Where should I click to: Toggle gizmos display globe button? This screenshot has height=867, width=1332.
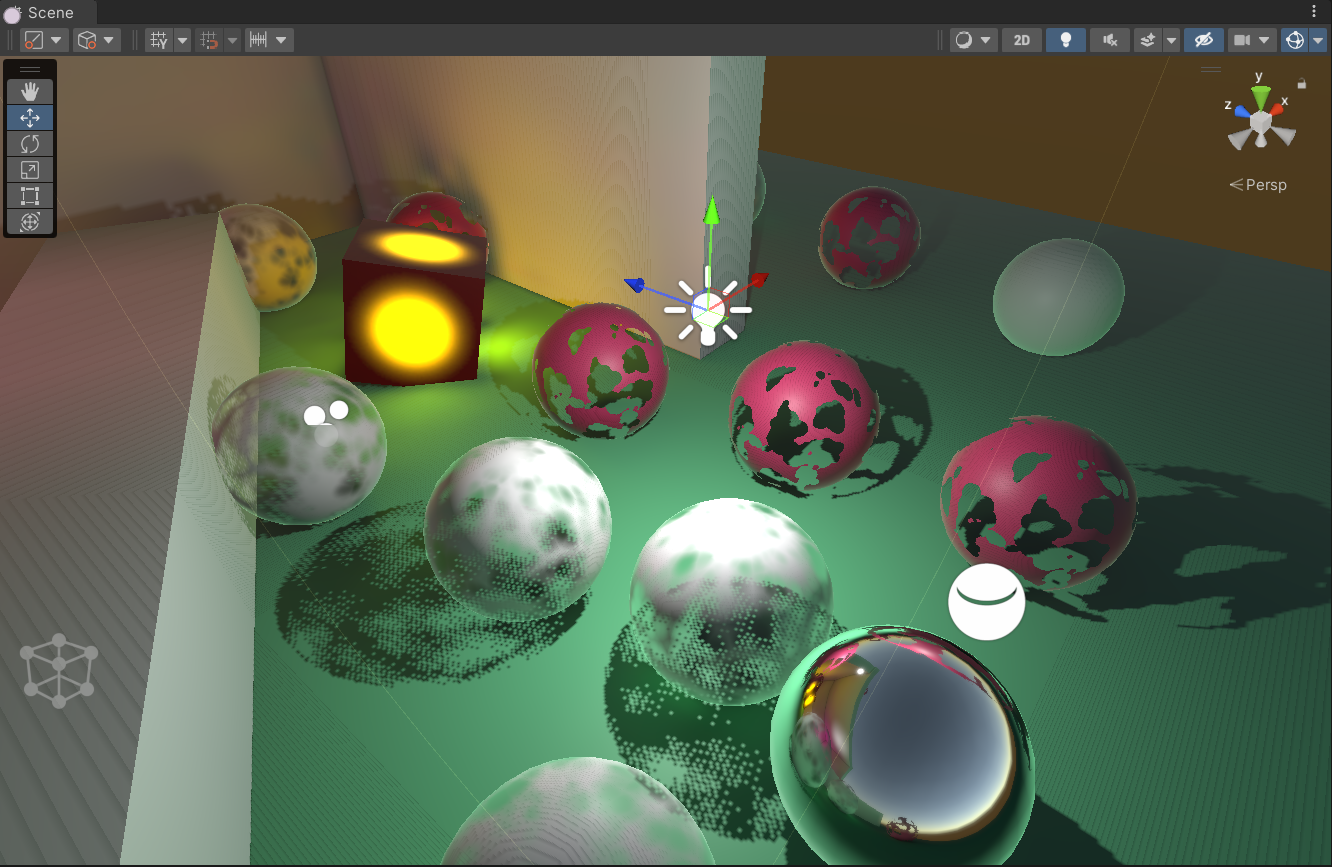[x=1294, y=40]
